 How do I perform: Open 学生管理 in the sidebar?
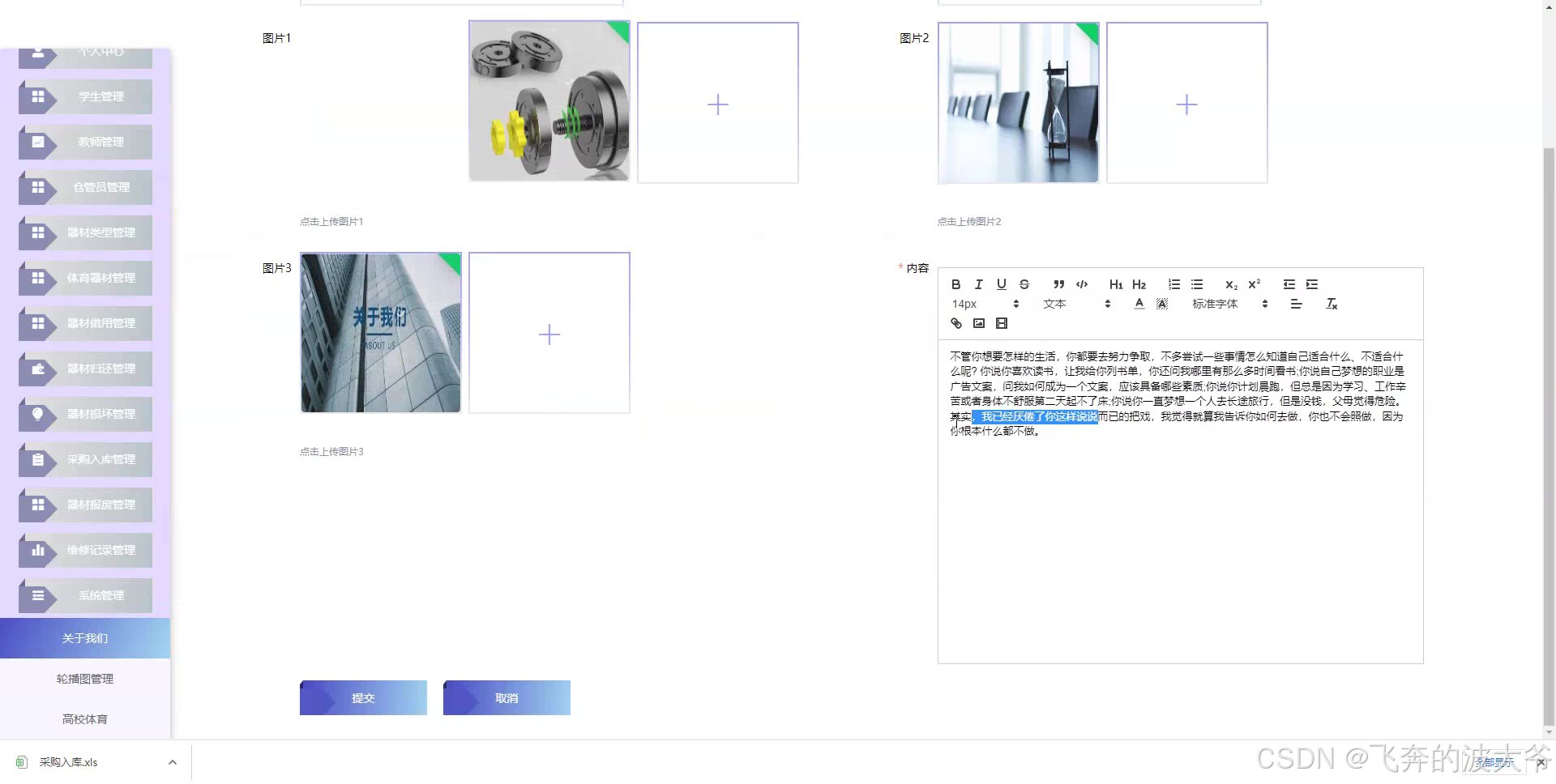[x=85, y=96]
